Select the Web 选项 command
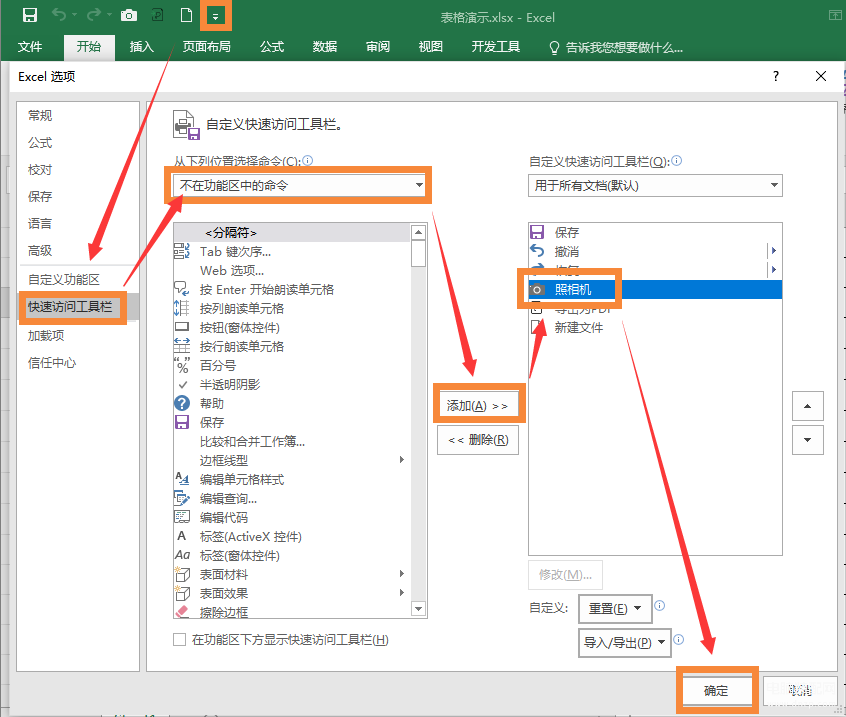Image resolution: width=846 pixels, height=717 pixels. click(232, 271)
